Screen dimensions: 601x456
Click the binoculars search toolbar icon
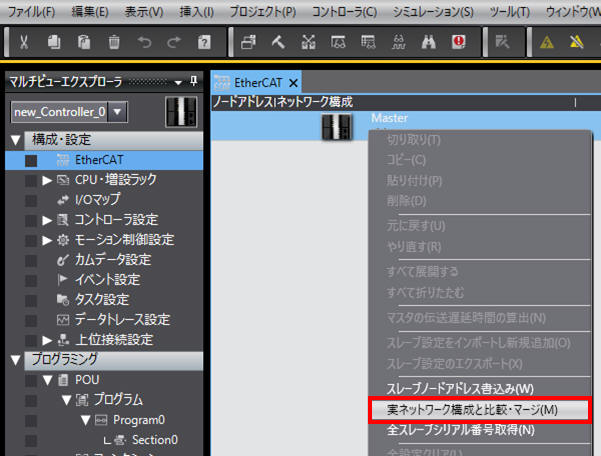tap(429, 42)
